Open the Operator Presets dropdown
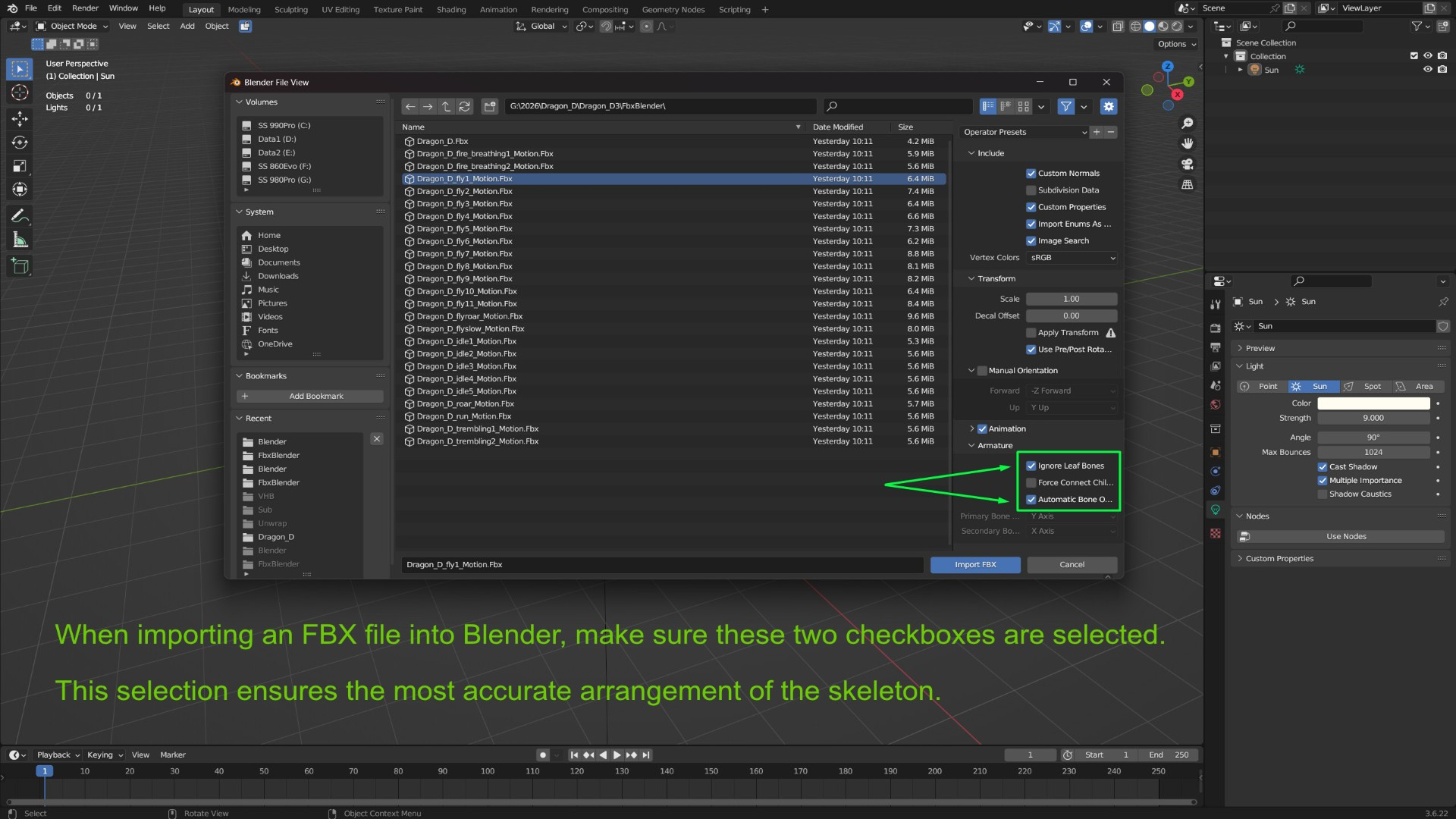The height and width of the screenshot is (819, 1456). click(x=1025, y=132)
